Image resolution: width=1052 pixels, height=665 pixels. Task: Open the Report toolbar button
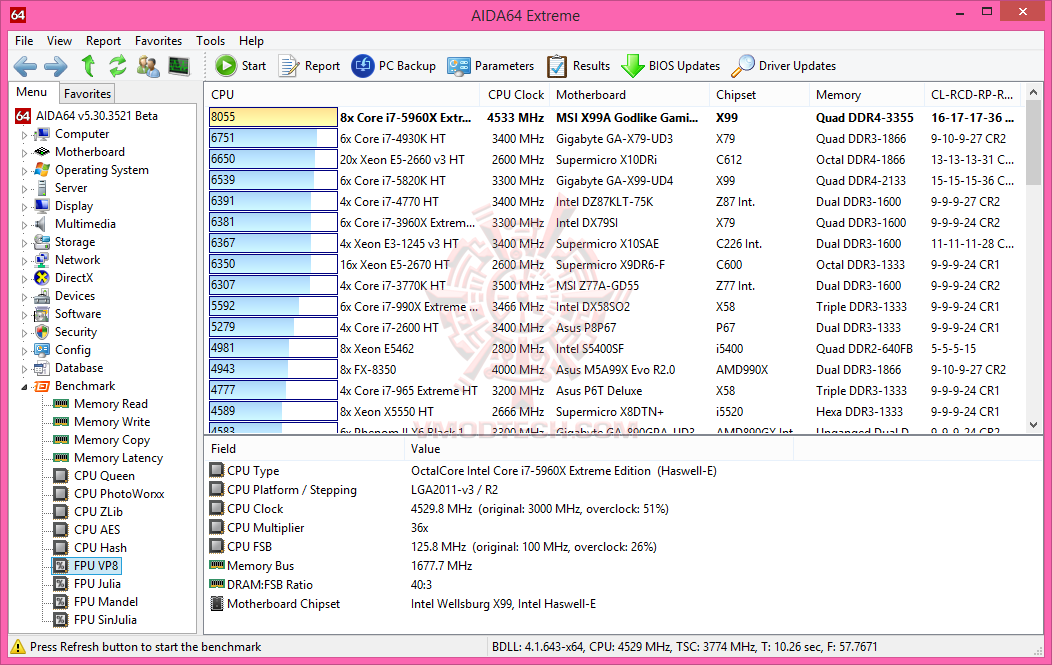pos(309,66)
